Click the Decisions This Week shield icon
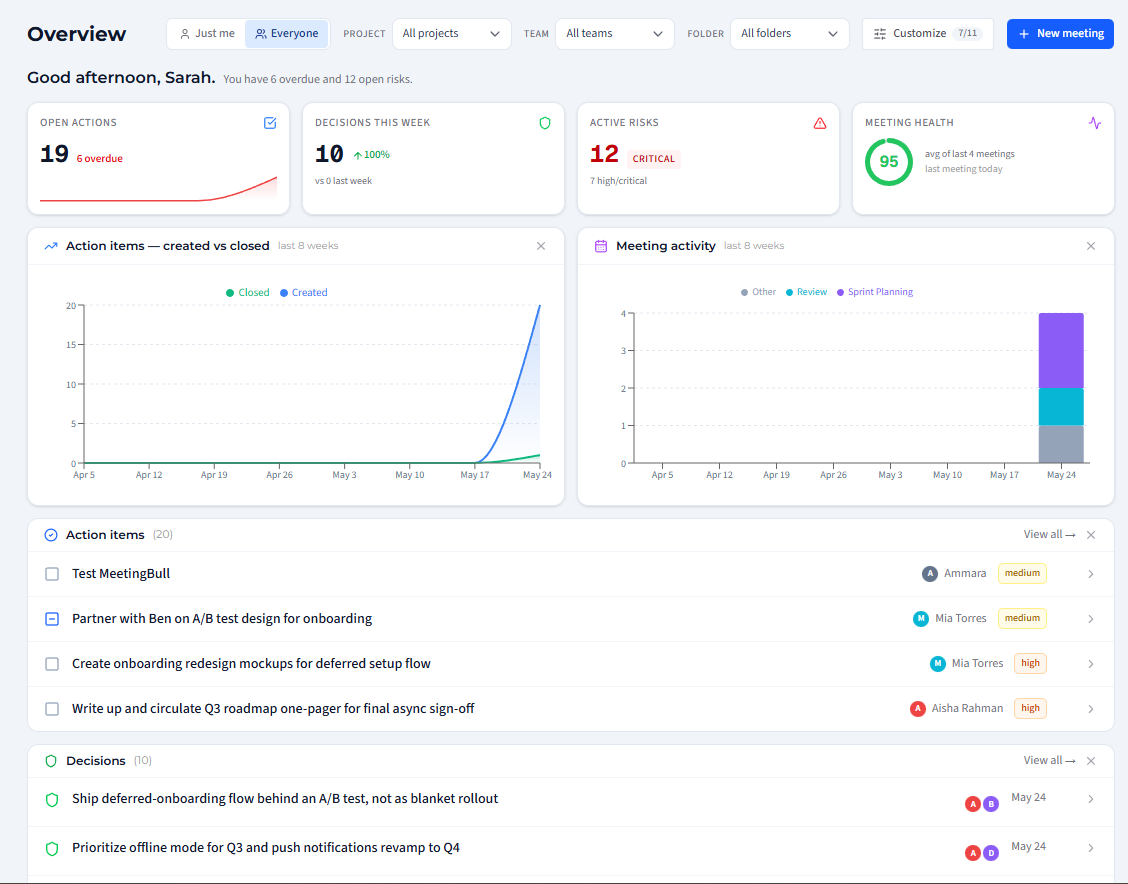The image size is (1128, 884). tap(545, 123)
